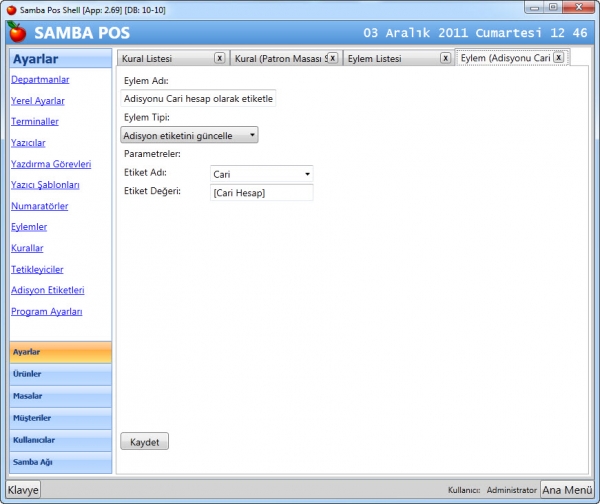Click the date and time display
The width and height of the screenshot is (600, 504).
coord(475,33)
